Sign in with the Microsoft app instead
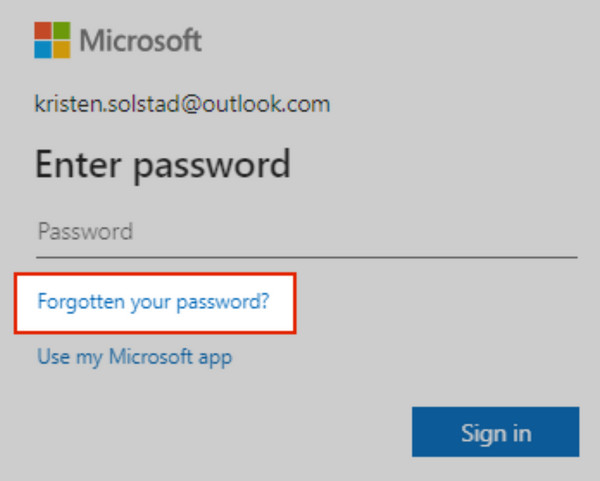Image resolution: width=600 pixels, height=481 pixels. tap(134, 355)
